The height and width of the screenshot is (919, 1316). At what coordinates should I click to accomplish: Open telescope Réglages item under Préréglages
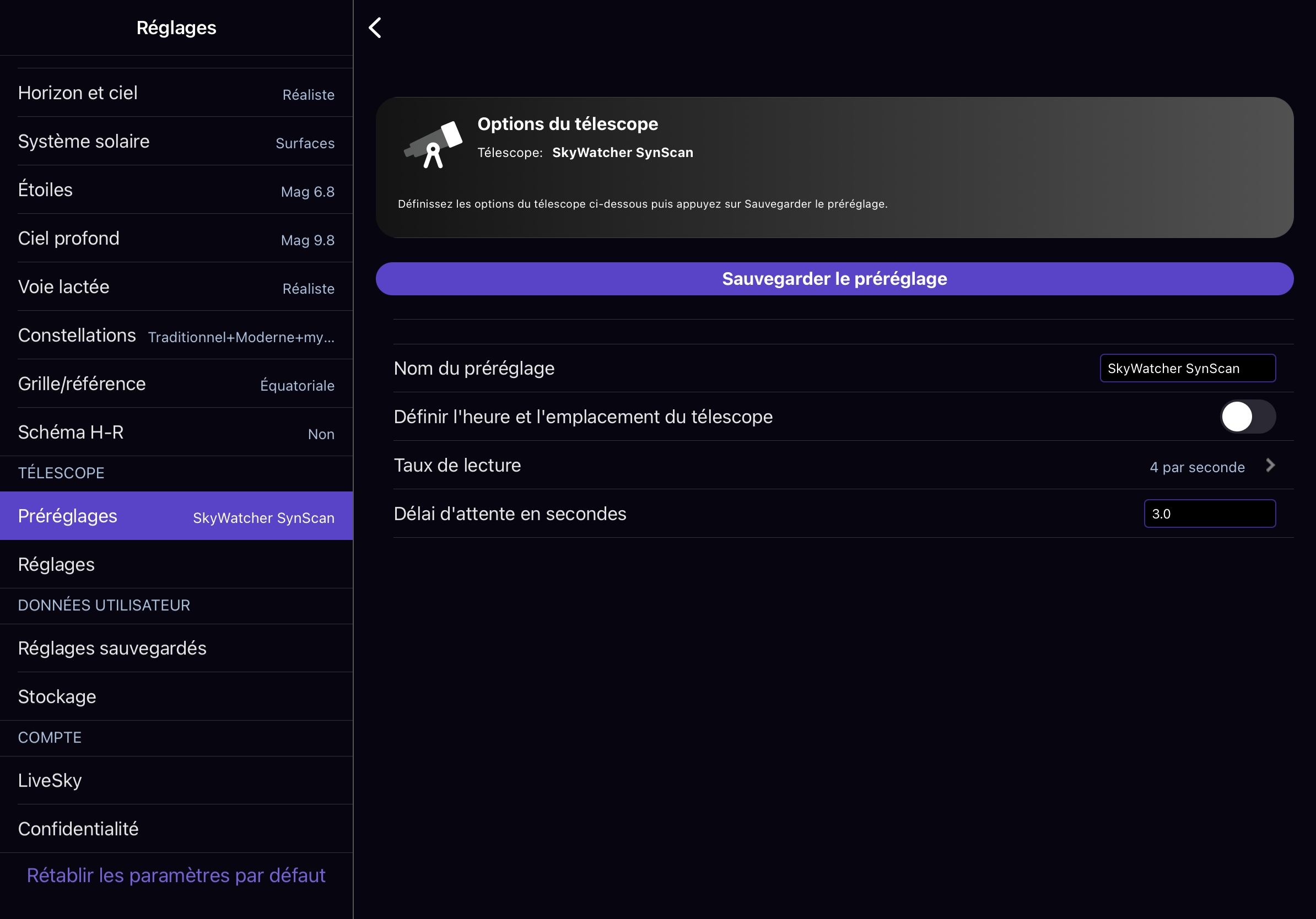point(176,564)
